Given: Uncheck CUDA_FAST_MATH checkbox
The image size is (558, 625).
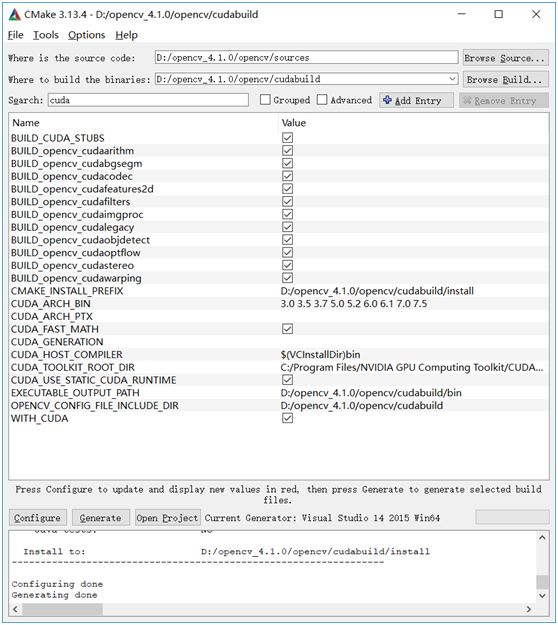Looking at the screenshot, I should [x=287, y=329].
